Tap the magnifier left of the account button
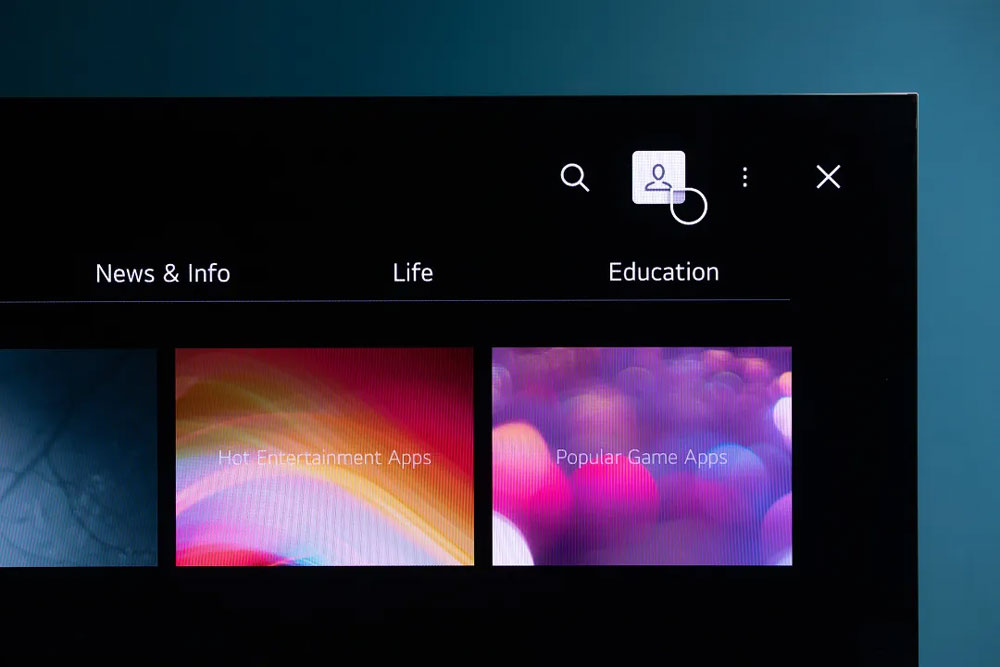Image resolution: width=1000 pixels, height=667 pixels. (x=574, y=178)
